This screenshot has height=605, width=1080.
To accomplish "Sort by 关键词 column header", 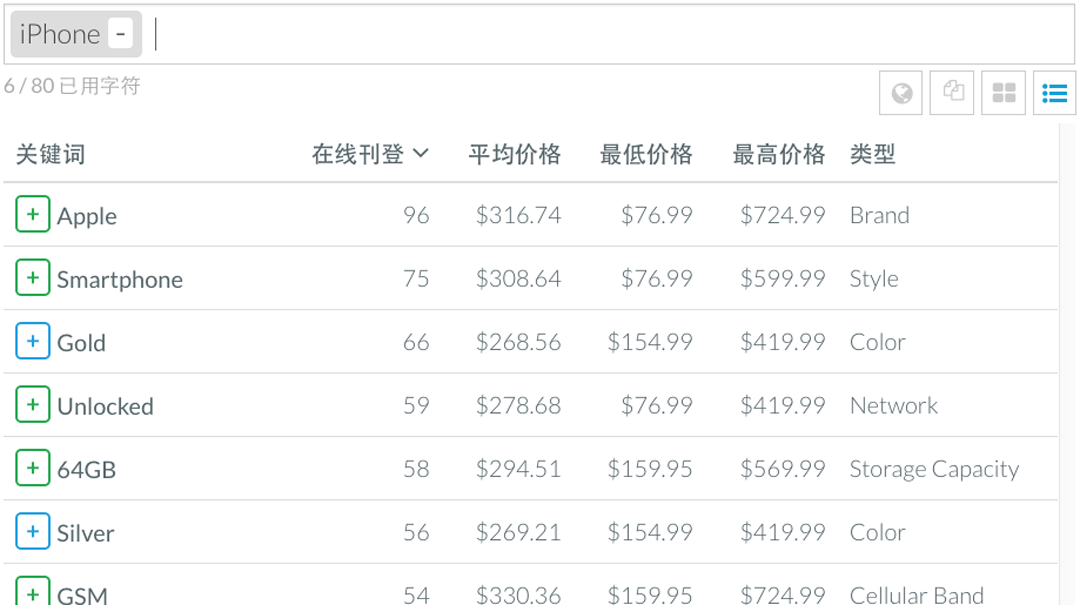I will pos(50,154).
